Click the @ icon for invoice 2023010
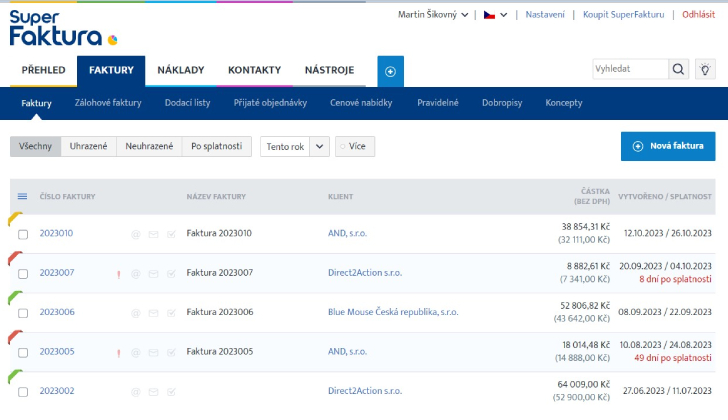Screen dimensions: 728x420 pyautogui.click(x=136, y=234)
